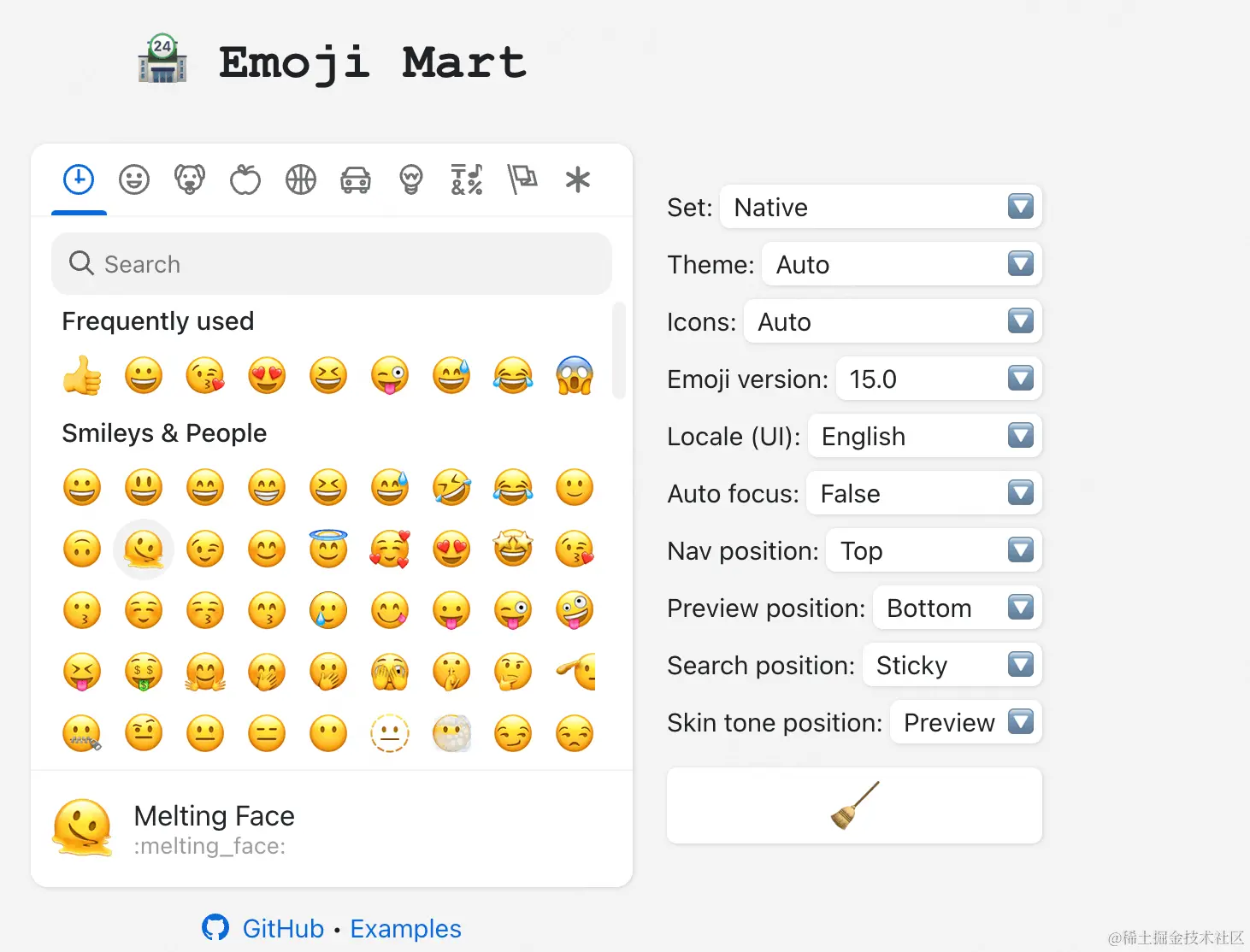Viewport: 1250px width, 952px height.
Task: Switch to Travel & Places car tab
Action: click(x=356, y=179)
